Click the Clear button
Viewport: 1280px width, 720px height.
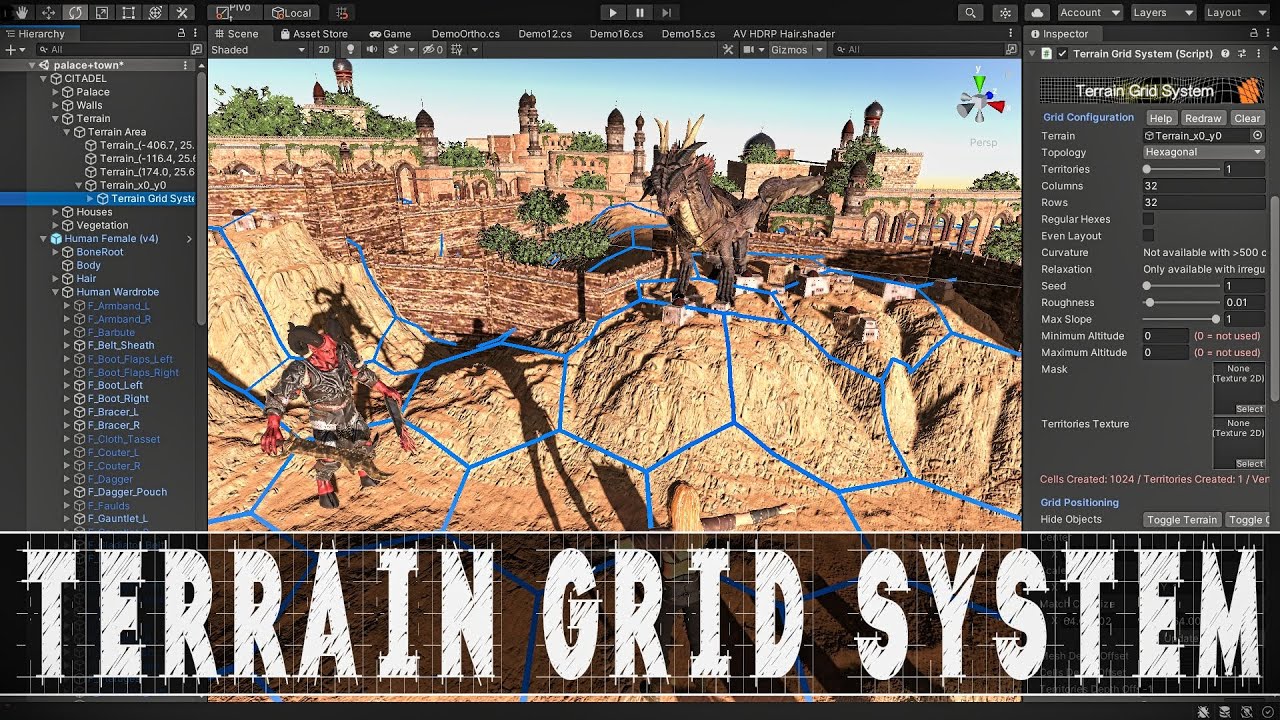point(1247,118)
